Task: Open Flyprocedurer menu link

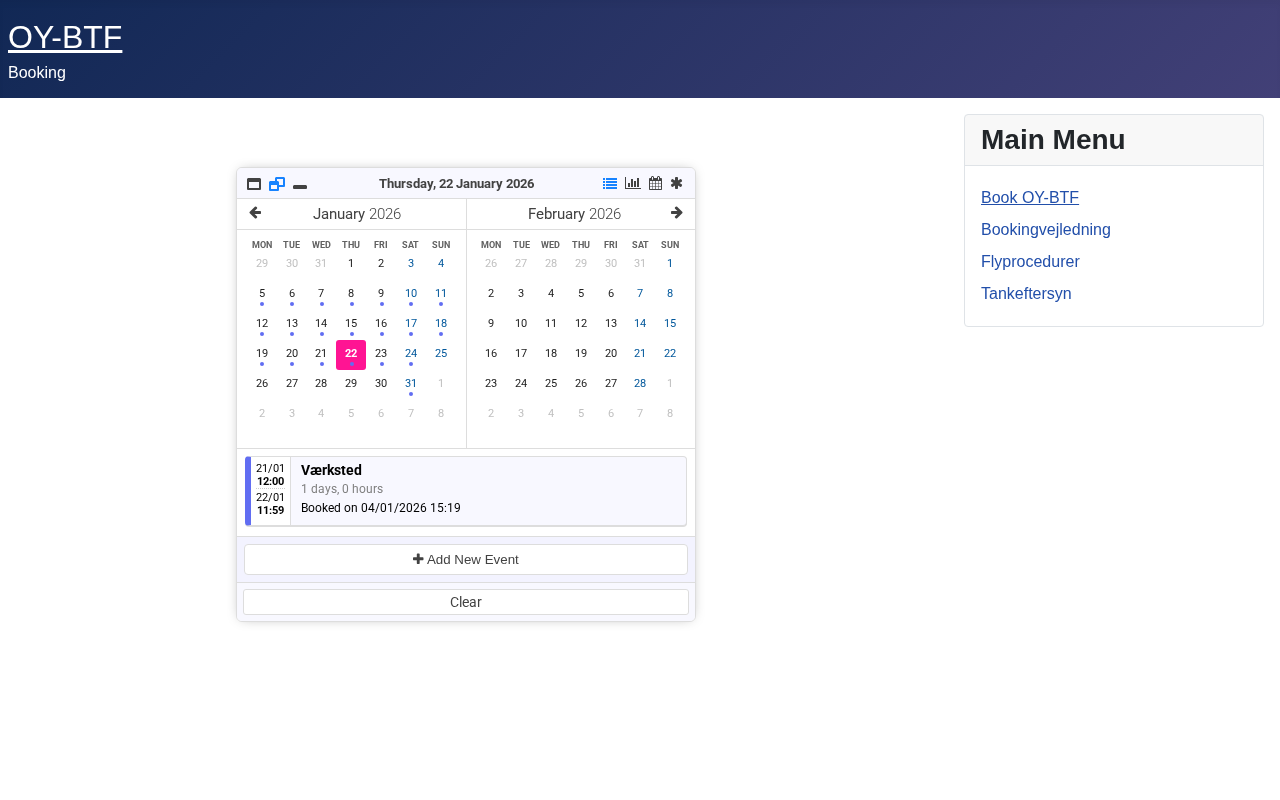Action: (x=1030, y=262)
